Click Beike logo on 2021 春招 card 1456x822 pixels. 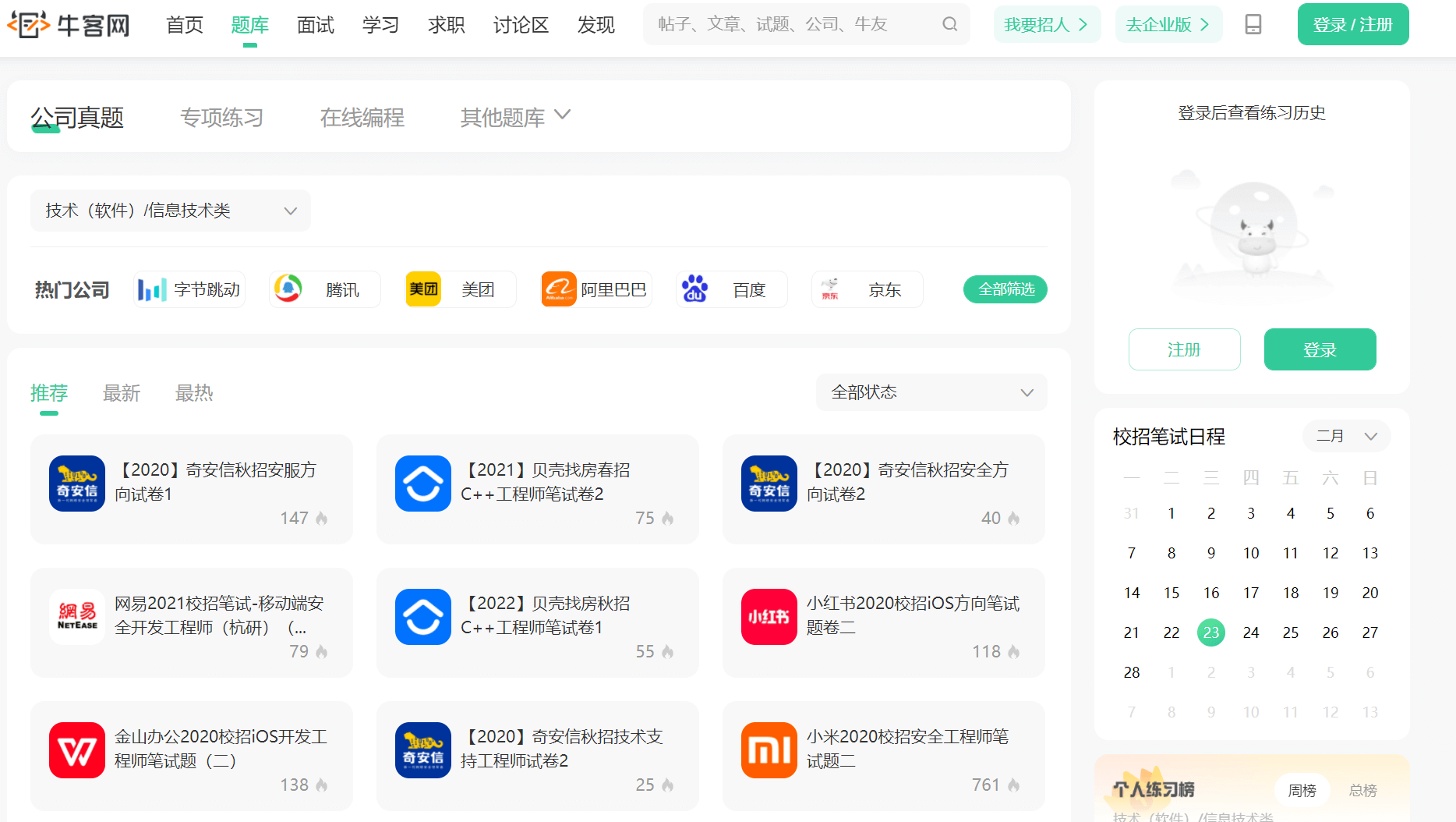pyautogui.click(x=423, y=484)
